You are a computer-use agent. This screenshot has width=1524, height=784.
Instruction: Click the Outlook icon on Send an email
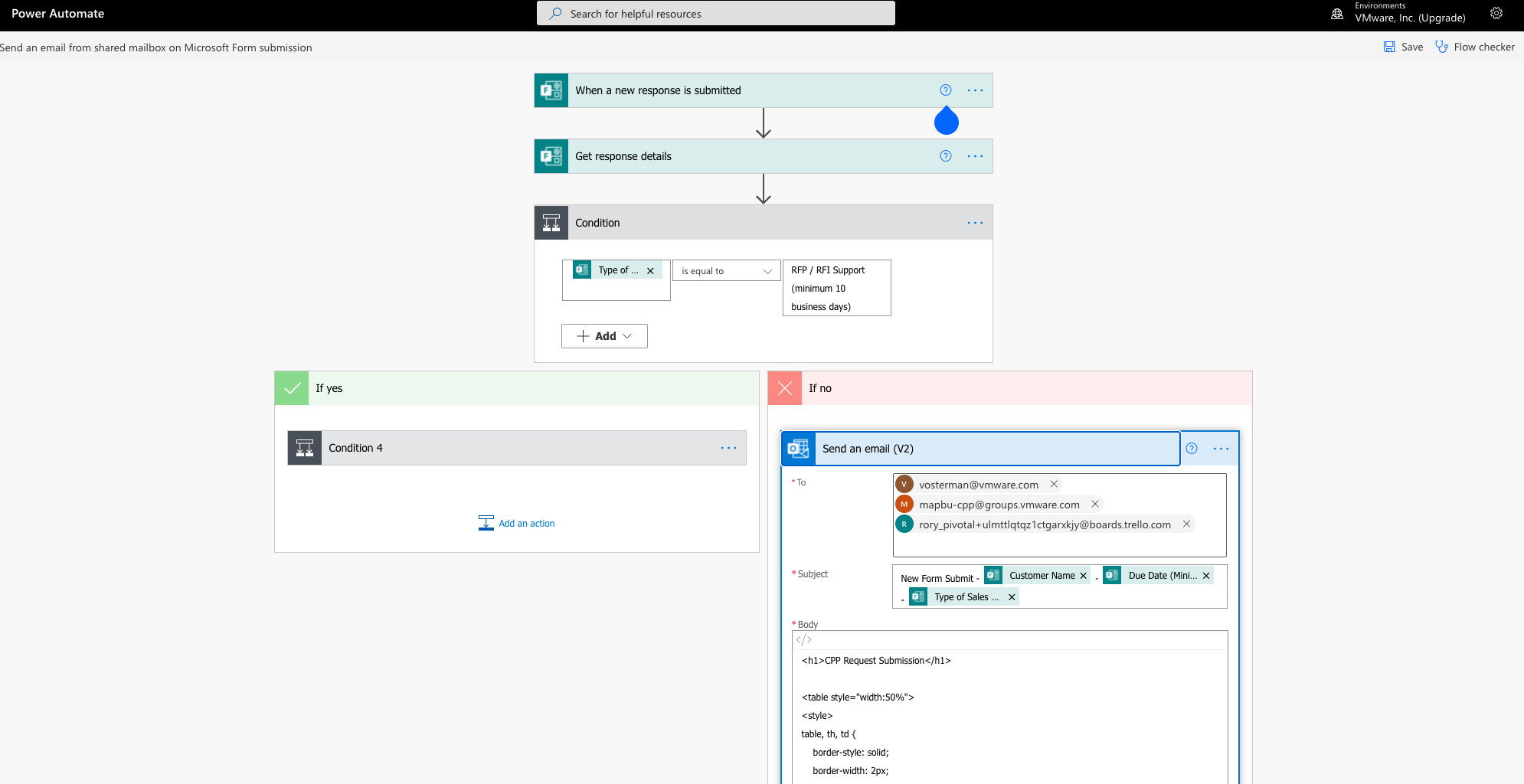pos(799,449)
